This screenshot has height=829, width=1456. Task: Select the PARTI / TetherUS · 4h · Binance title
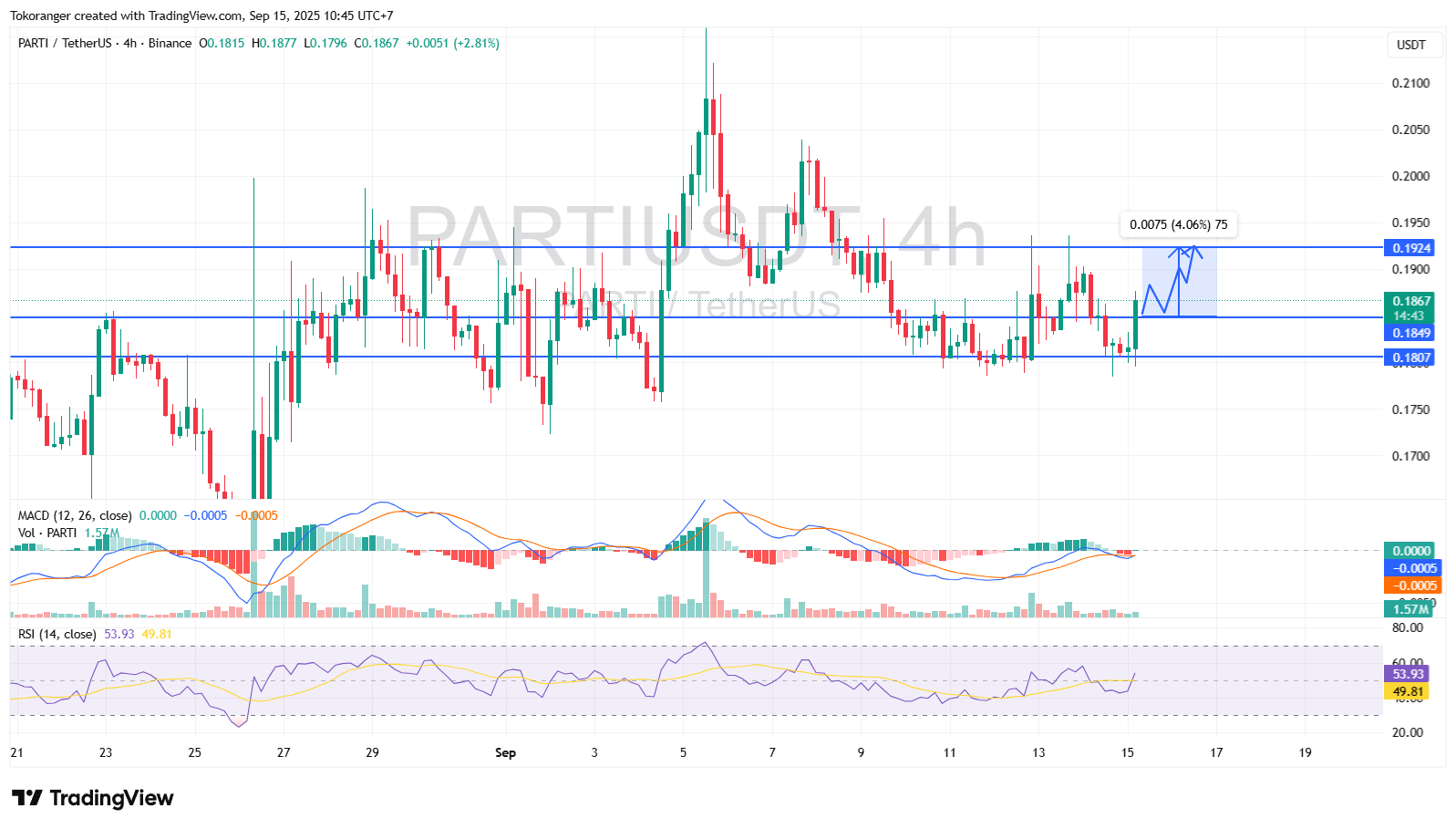pos(105,43)
